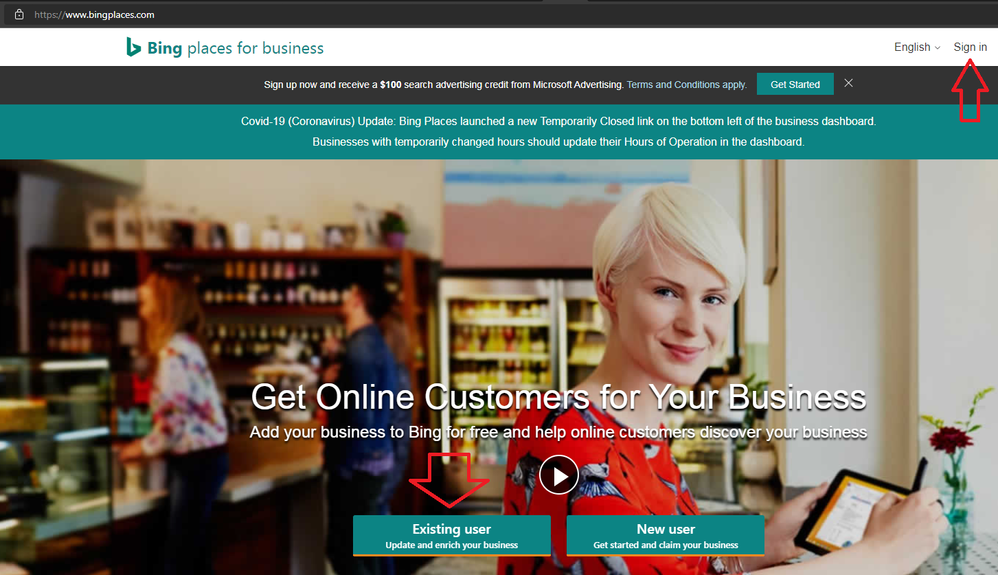This screenshot has height=575, width=998.
Task: Click the language dropdown chevron arrow
Action: pos(937,48)
